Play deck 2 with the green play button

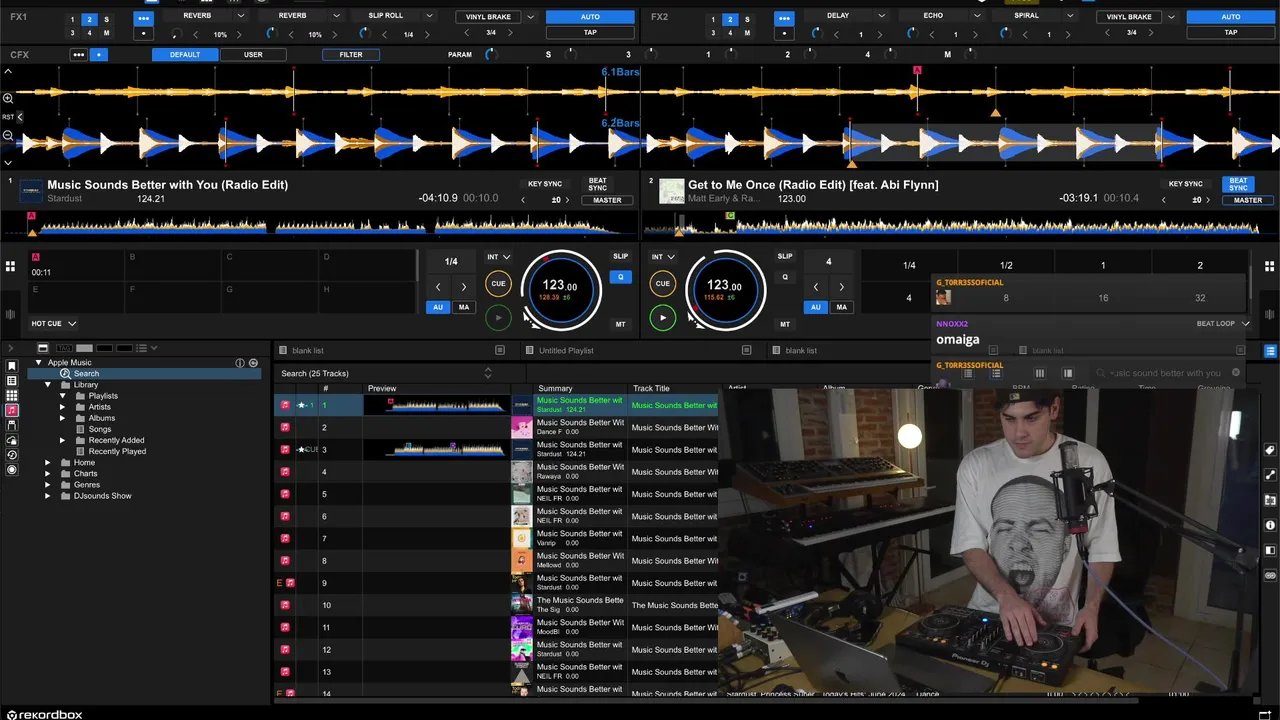(x=662, y=317)
